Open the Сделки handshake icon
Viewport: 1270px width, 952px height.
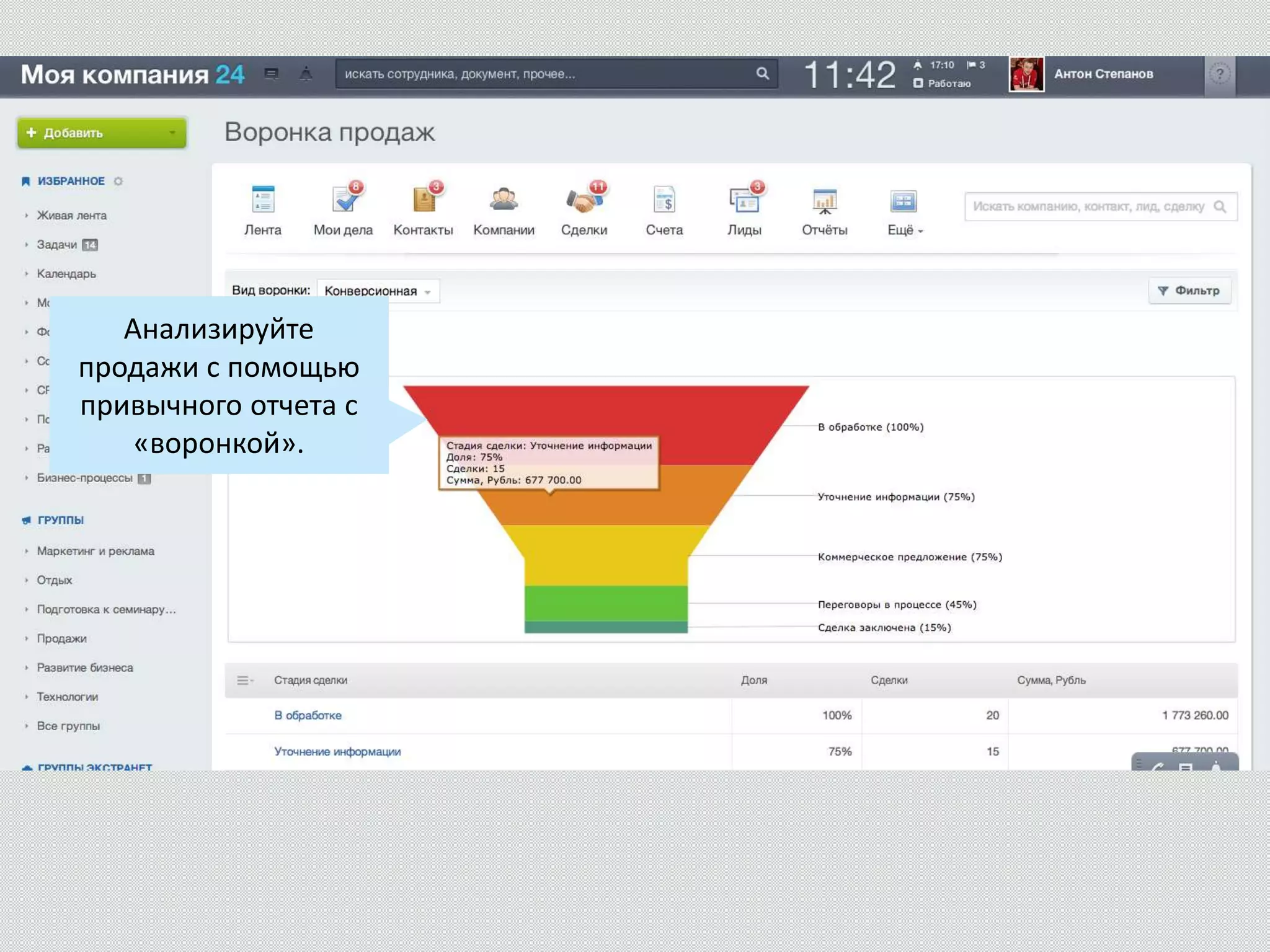pos(584,200)
